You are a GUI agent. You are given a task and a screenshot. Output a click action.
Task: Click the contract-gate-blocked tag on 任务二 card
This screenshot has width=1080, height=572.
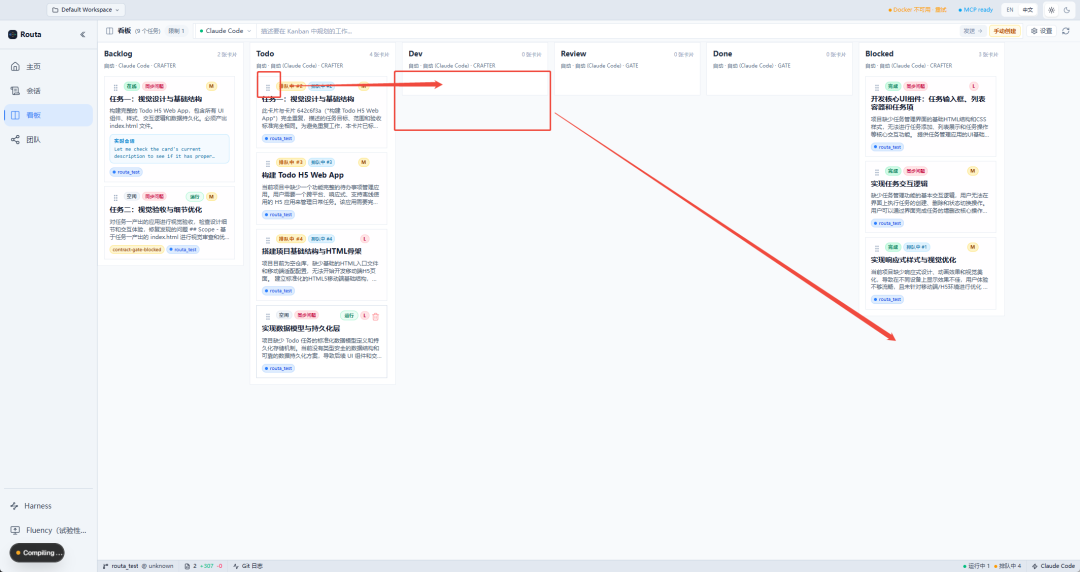[x=136, y=249]
